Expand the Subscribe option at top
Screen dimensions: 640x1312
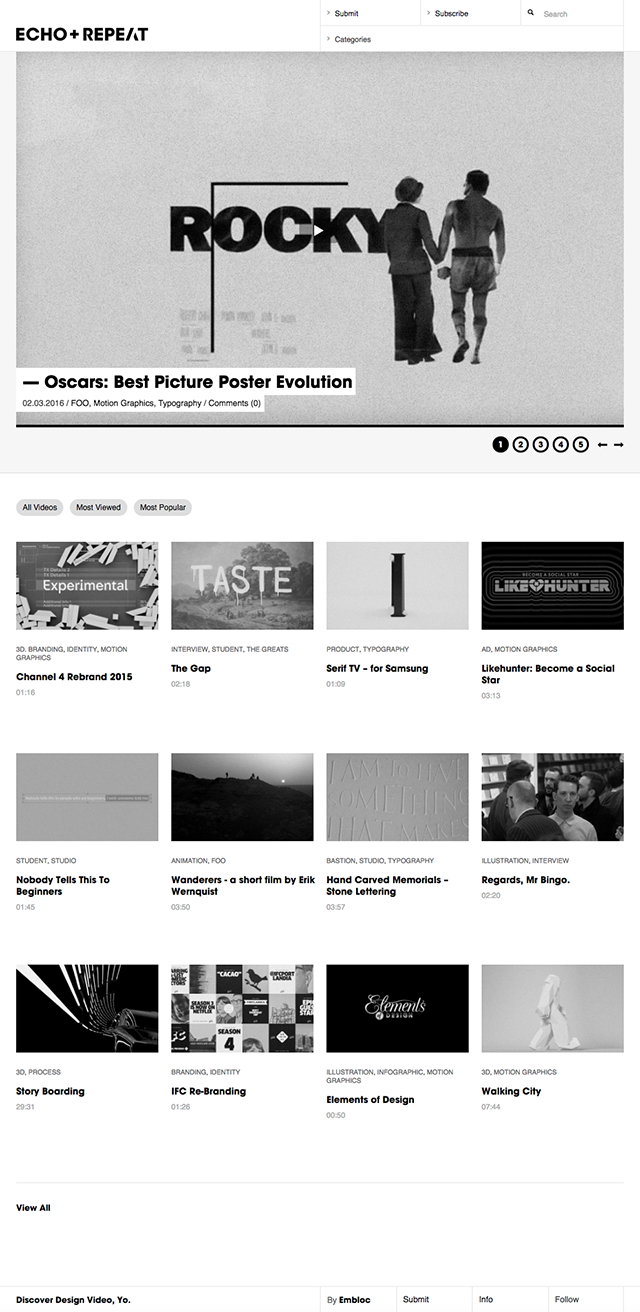(x=451, y=13)
